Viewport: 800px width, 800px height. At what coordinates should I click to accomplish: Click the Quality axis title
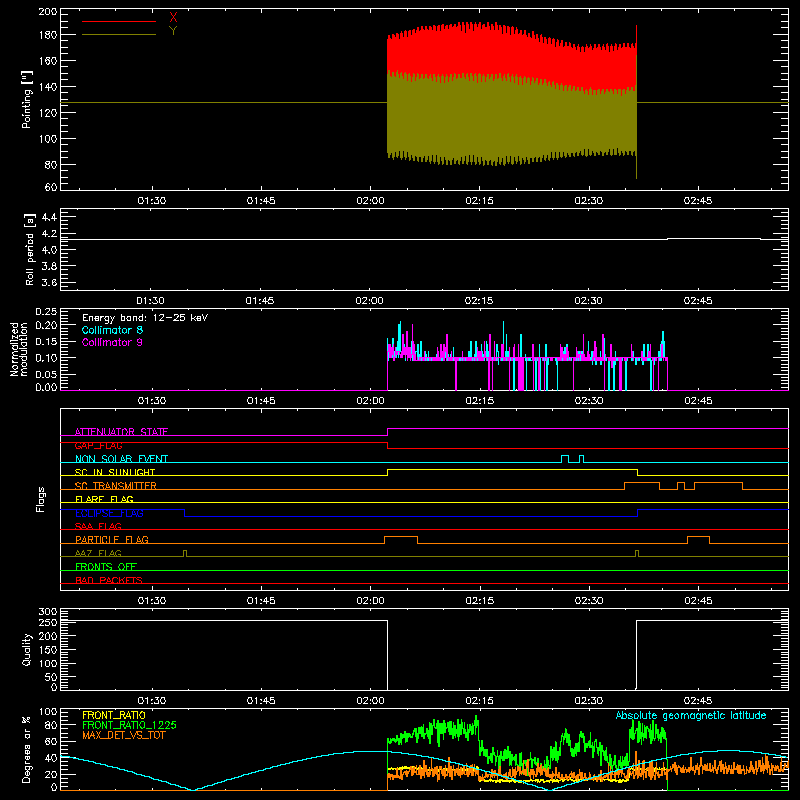(x=27, y=649)
